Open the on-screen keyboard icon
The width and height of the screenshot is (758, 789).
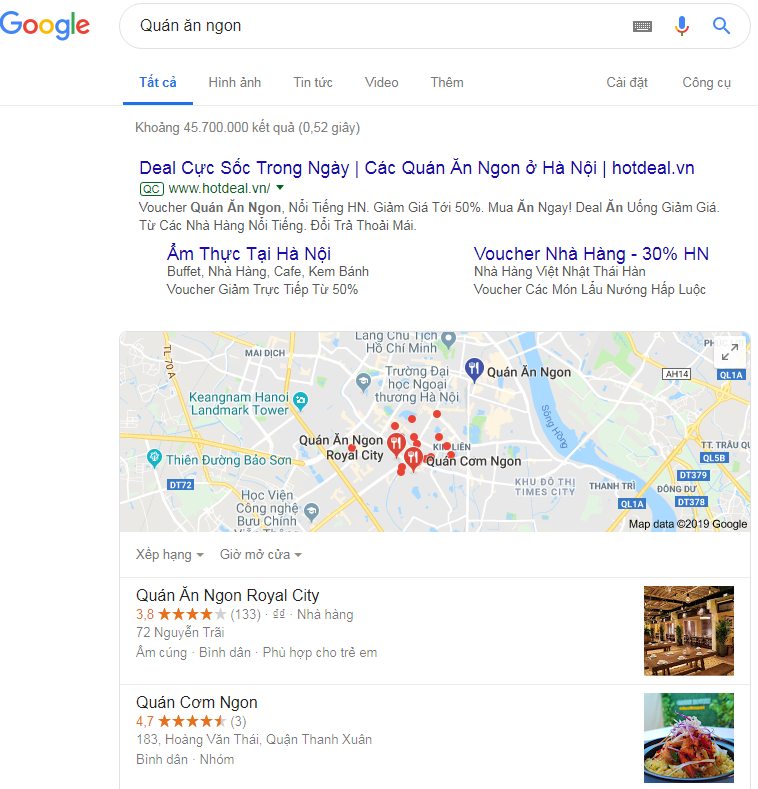coord(642,26)
